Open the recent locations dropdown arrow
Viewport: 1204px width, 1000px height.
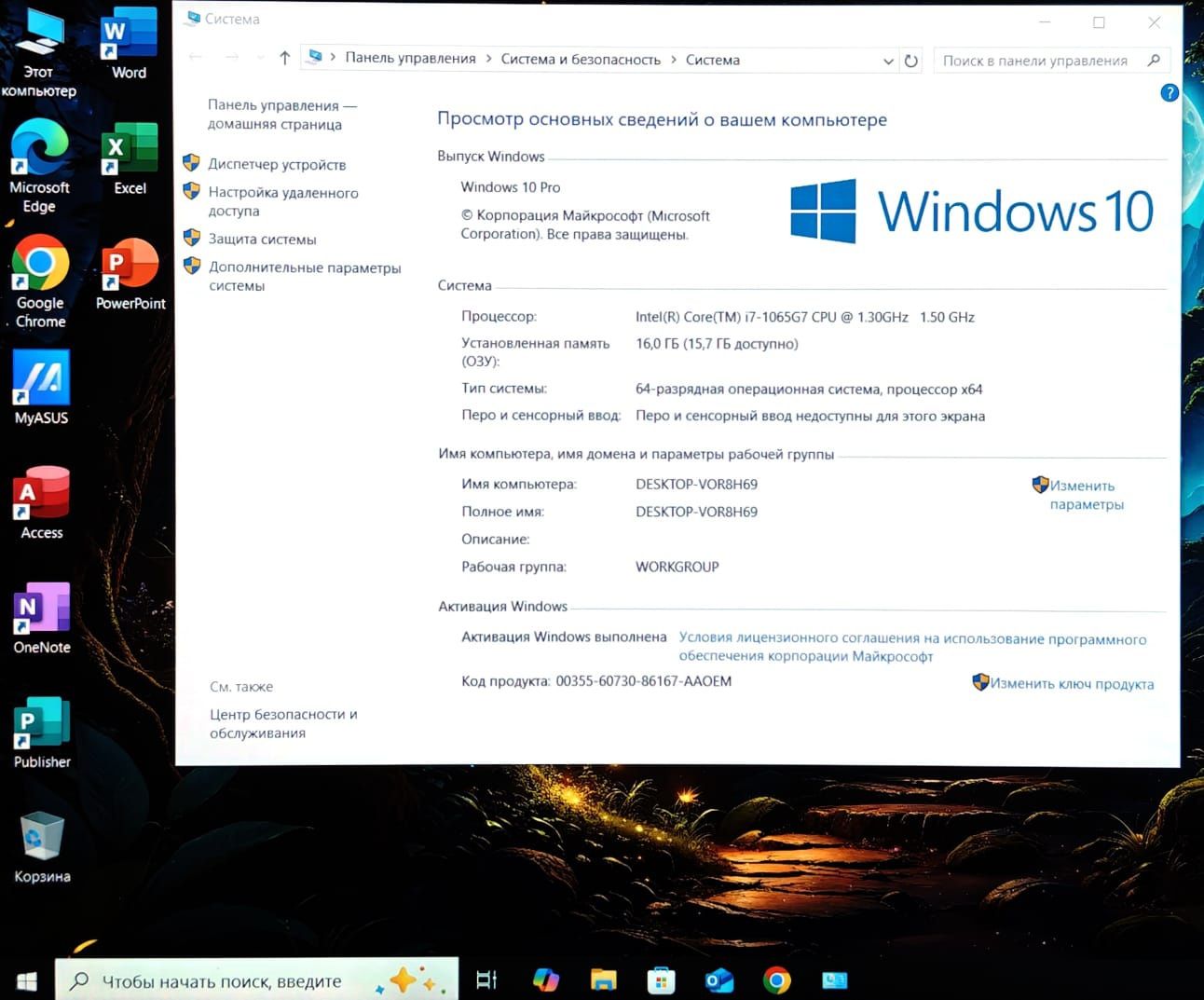coord(260,59)
